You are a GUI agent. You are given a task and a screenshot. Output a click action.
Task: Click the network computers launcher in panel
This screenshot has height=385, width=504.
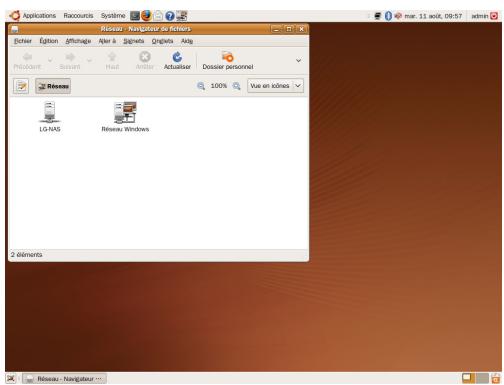click(x=182, y=16)
